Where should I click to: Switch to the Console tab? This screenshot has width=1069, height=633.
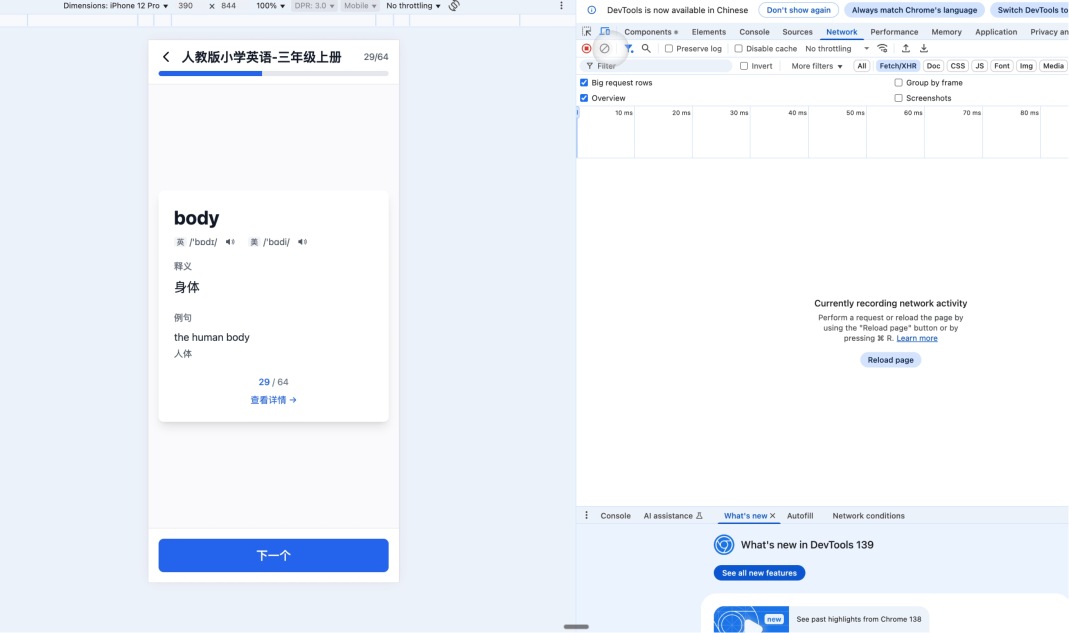tap(754, 32)
